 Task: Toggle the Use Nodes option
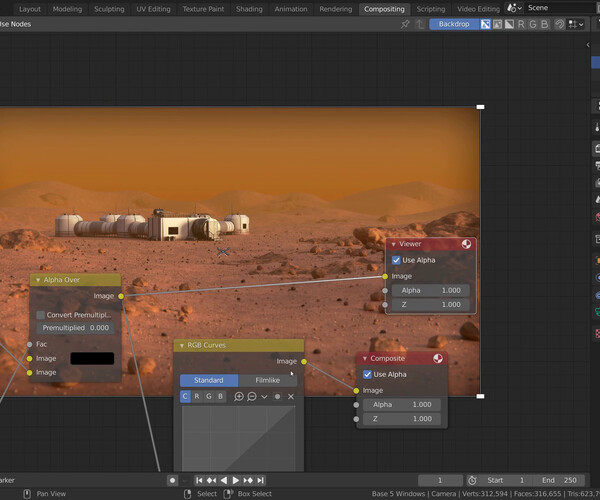[x=15, y=24]
